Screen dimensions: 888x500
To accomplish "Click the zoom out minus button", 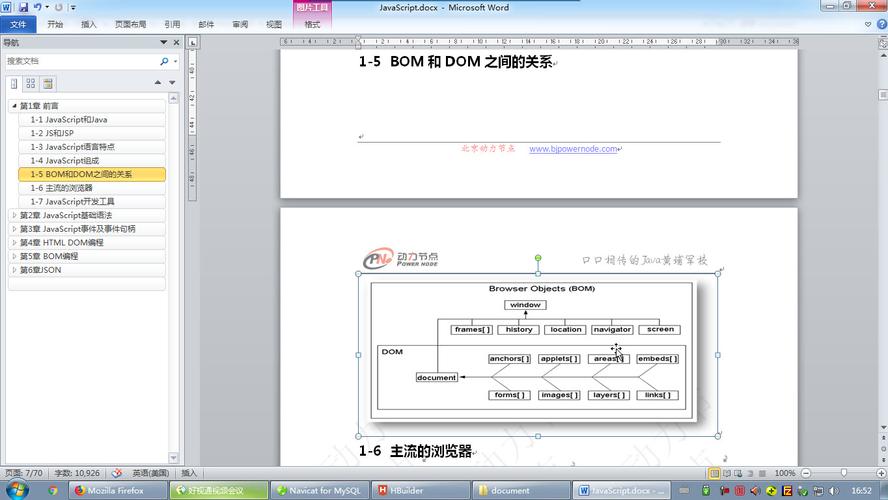I will coord(805,473).
